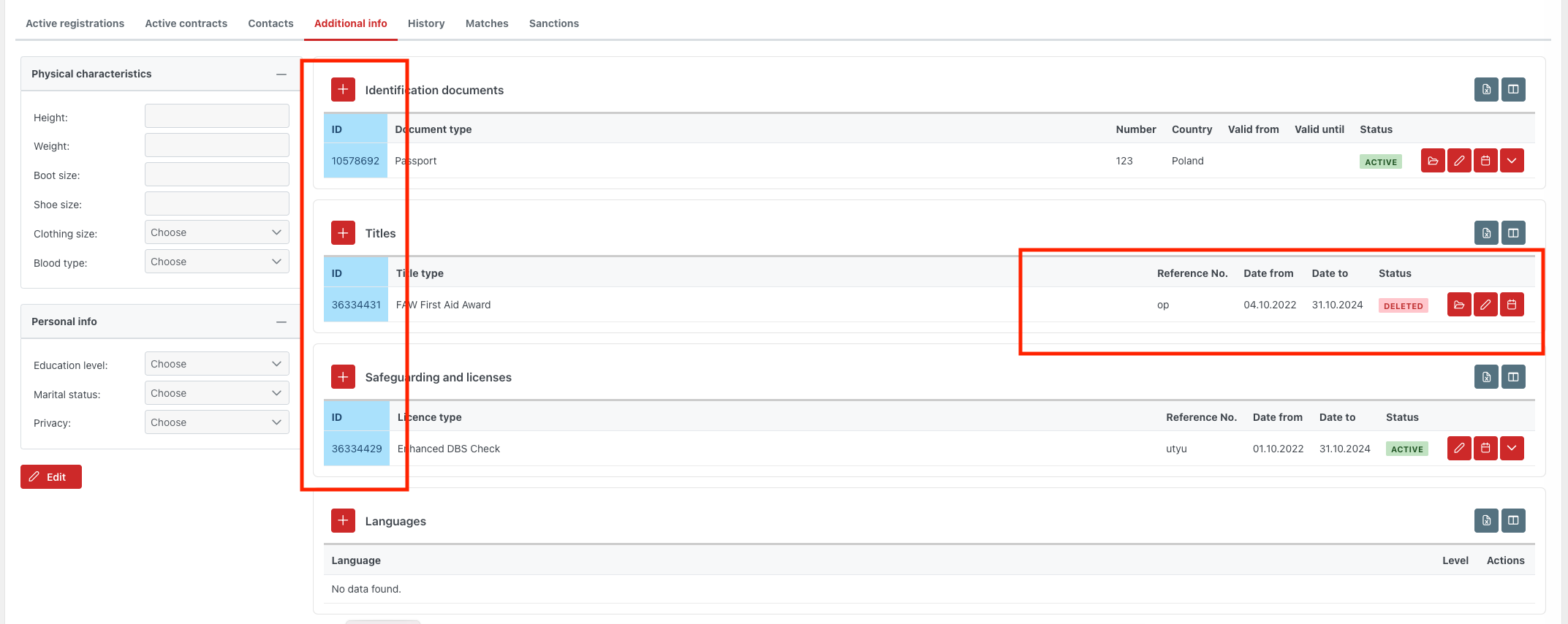Screen dimensions: 1568x624
Task: Click plus icon beside Titles
Action: (x=343, y=233)
